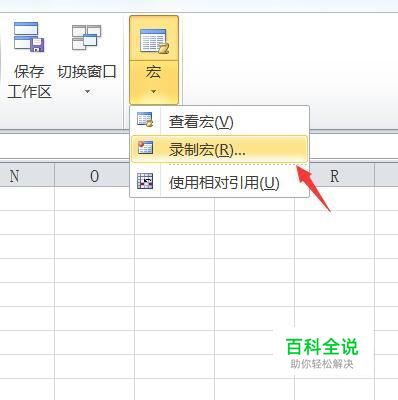398x400 pixels.
Task: Click the Record Macro icon in menu
Action: [145, 147]
